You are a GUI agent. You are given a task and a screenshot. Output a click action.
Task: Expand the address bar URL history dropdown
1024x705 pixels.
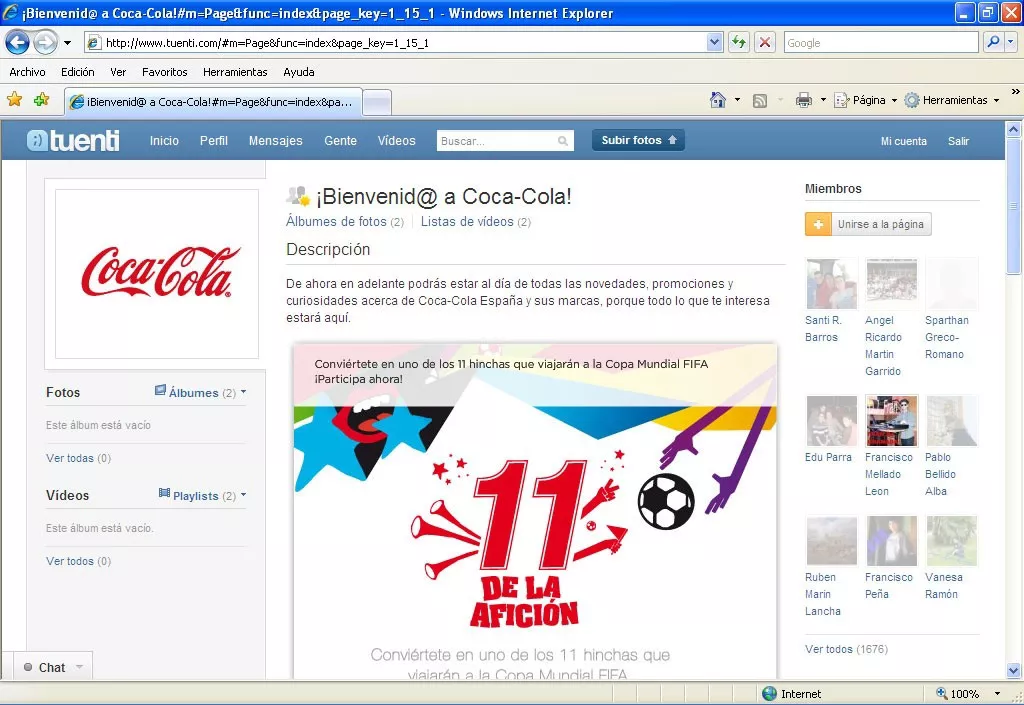point(714,42)
